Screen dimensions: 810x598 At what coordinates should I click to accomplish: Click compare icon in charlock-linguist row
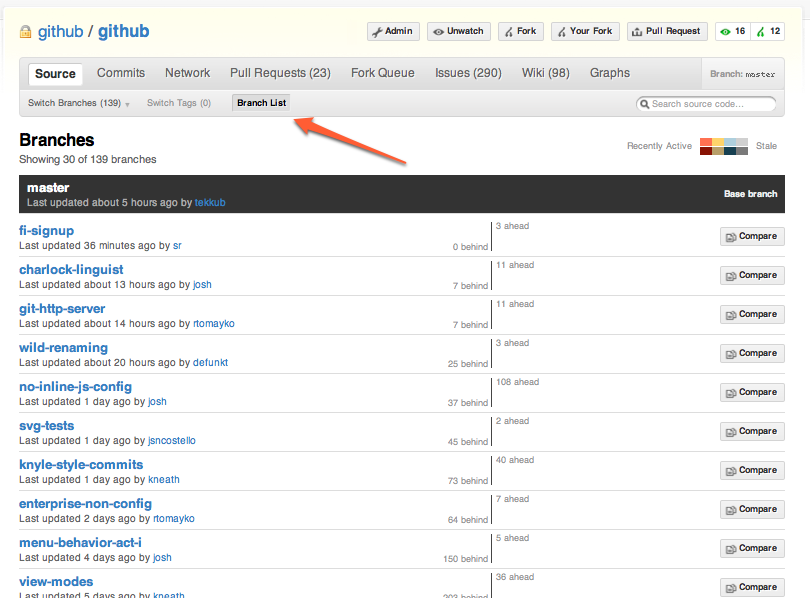tap(731, 276)
